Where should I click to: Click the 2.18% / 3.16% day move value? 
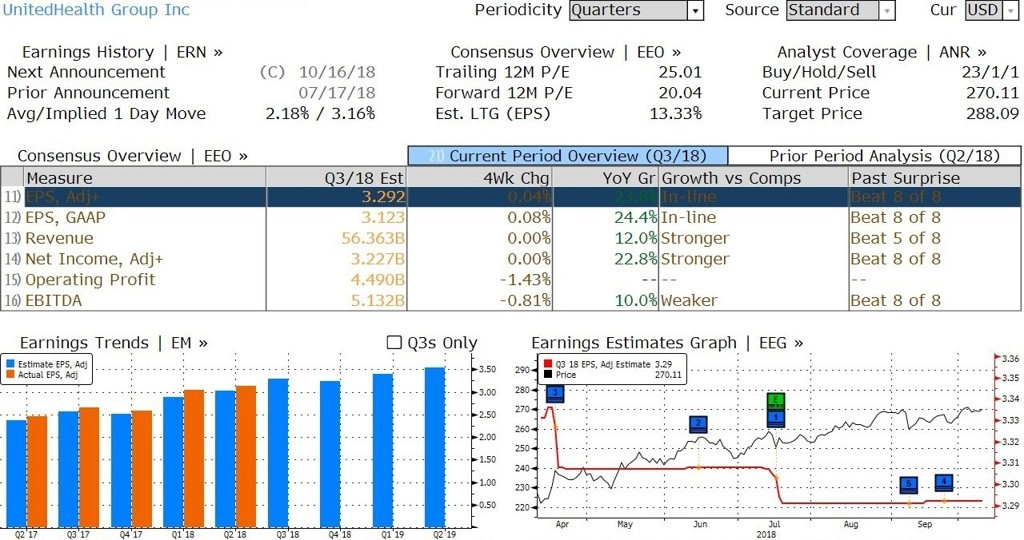tap(320, 114)
